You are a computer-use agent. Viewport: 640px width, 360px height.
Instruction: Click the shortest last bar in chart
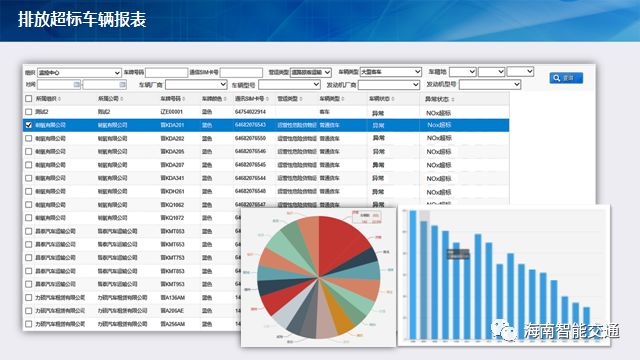[x=587, y=323]
